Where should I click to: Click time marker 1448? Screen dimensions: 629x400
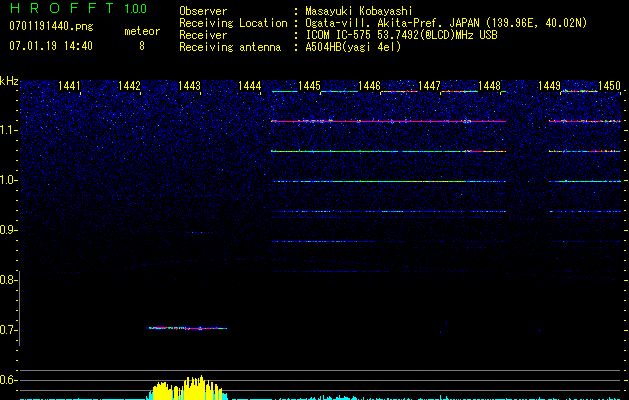tap(489, 86)
